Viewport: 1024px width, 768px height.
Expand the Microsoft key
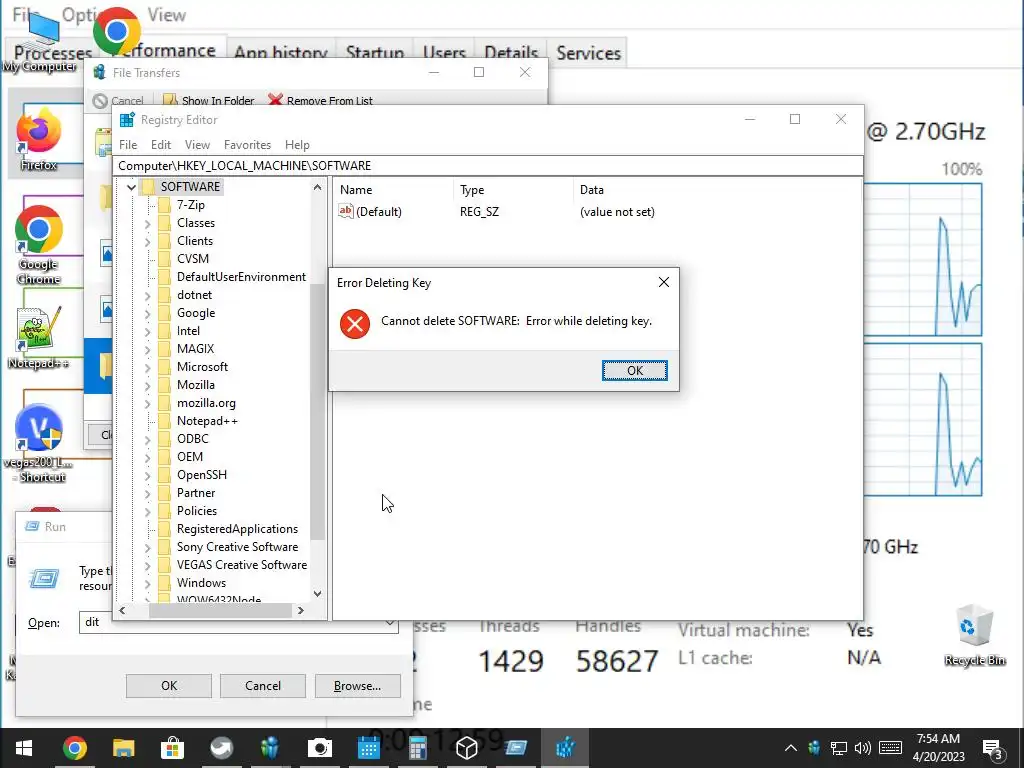tap(148, 368)
